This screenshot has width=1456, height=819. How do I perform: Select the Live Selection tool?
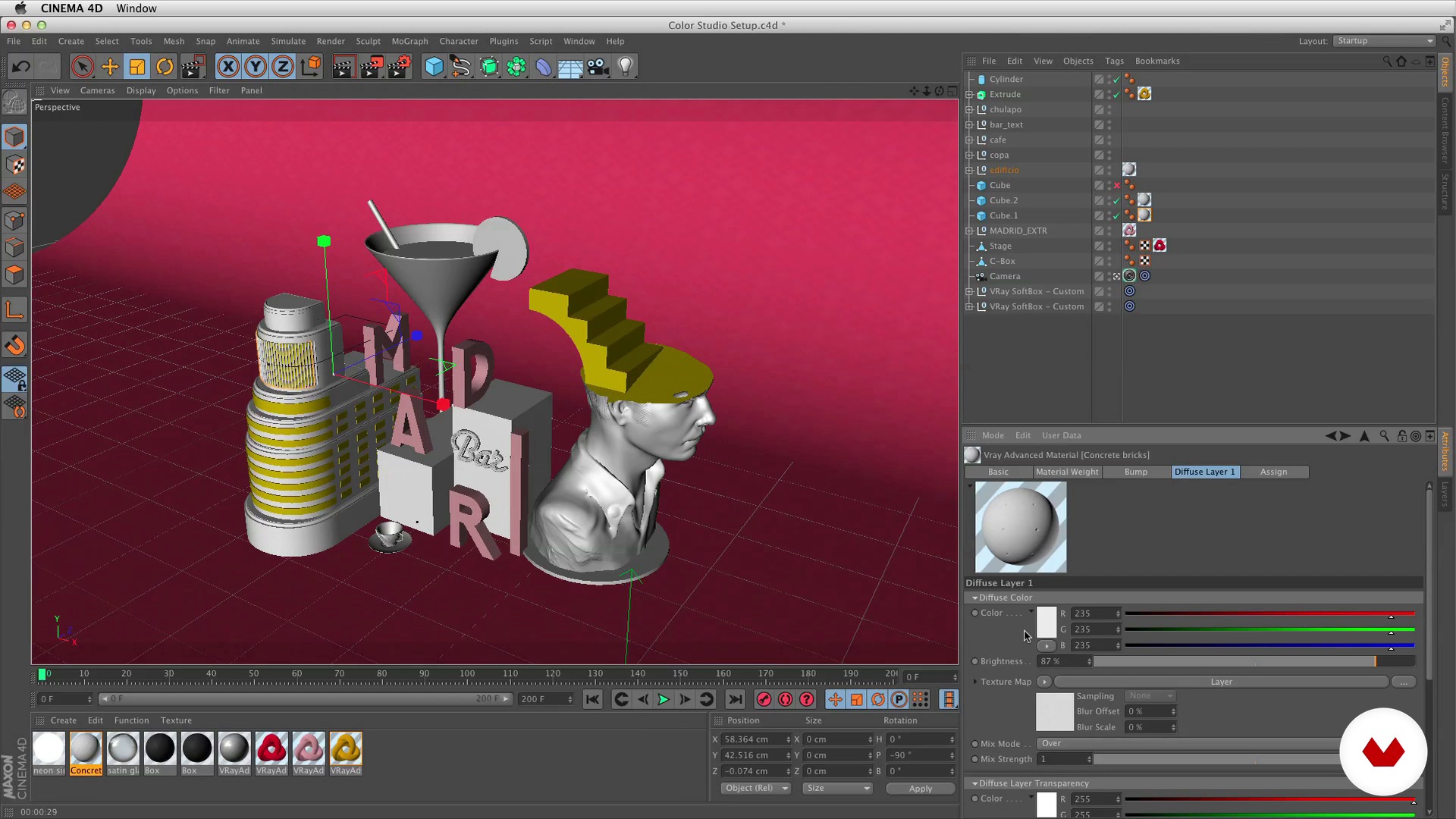coord(83,67)
